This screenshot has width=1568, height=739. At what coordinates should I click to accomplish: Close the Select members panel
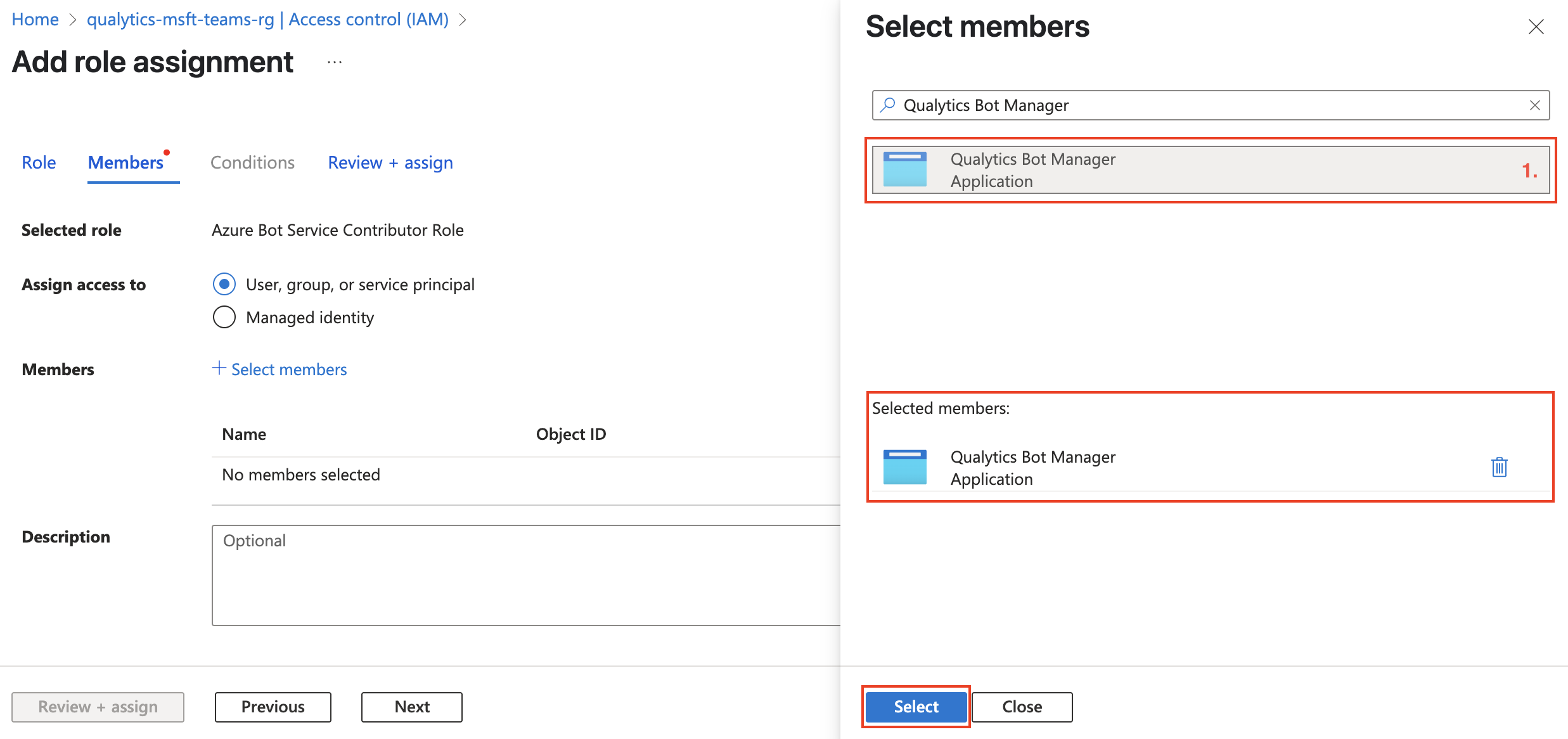point(1536,27)
